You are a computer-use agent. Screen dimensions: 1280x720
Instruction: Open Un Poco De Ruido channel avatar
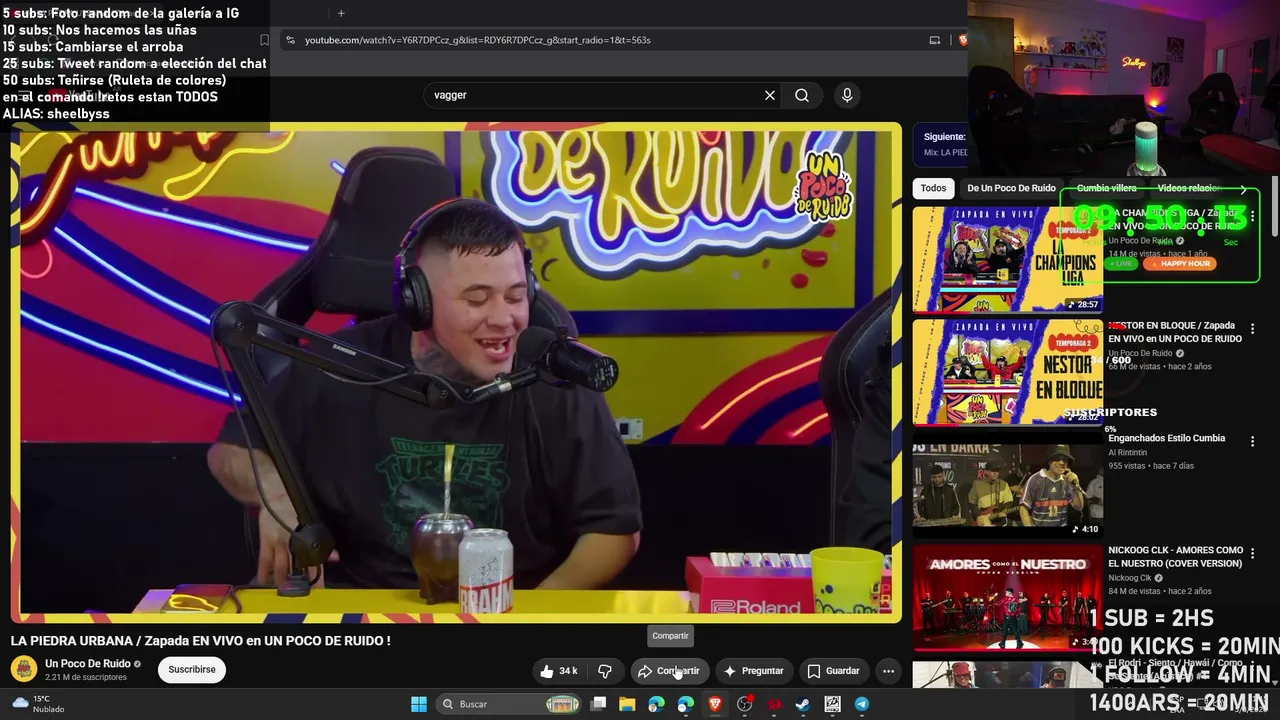click(x=25, y=670)
